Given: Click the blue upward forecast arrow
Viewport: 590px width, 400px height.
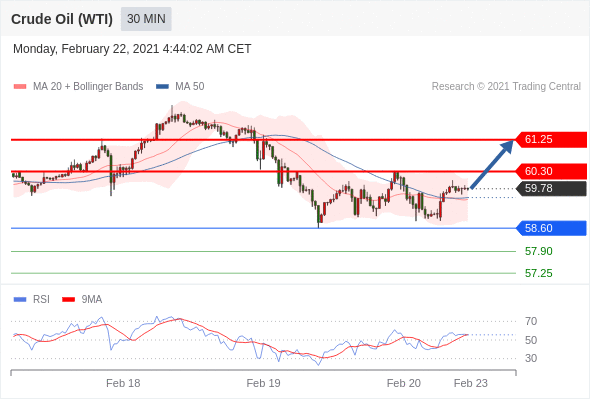Looking at the screenshot, I should pos(492,164).
